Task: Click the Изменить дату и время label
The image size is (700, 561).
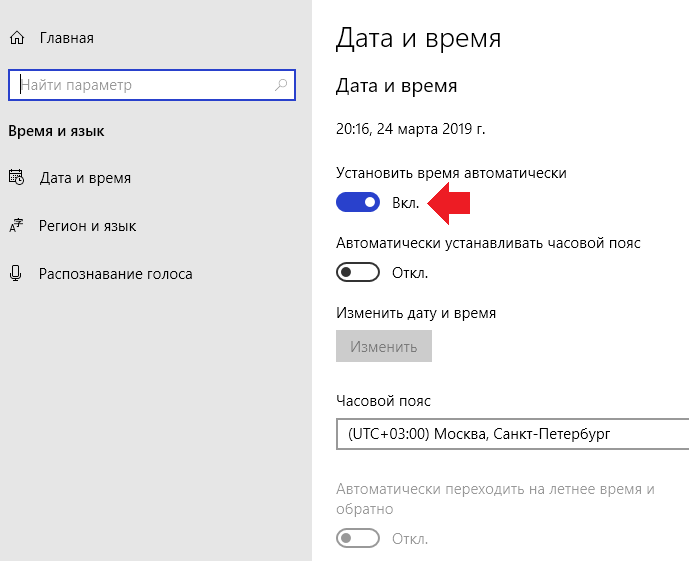Action: tap(416, 313)
